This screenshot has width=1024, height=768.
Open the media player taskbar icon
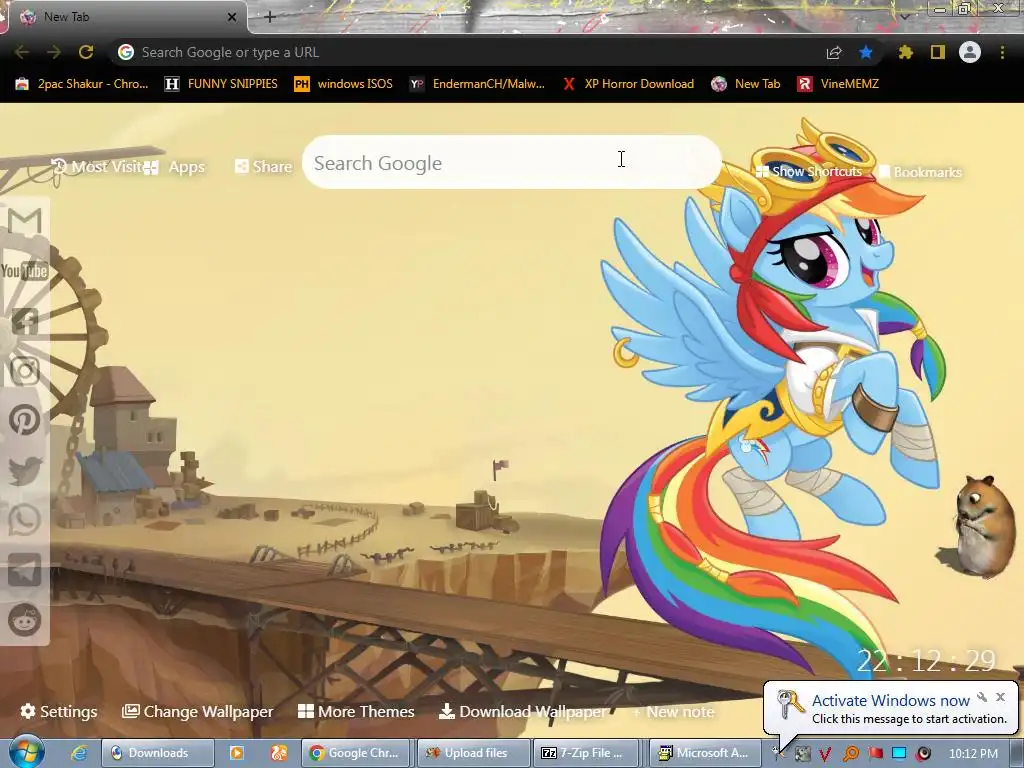point(236,753)
